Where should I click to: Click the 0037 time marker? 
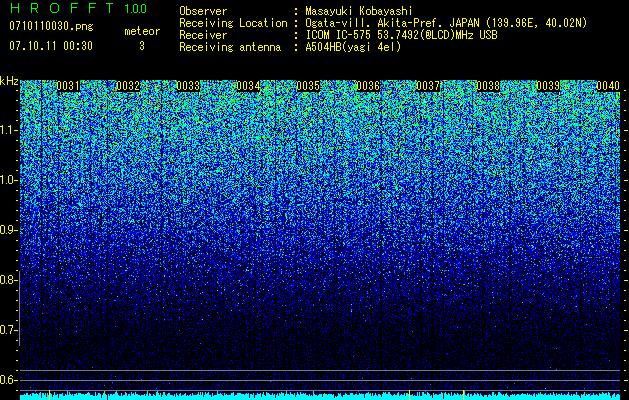(x=428, y=86)
